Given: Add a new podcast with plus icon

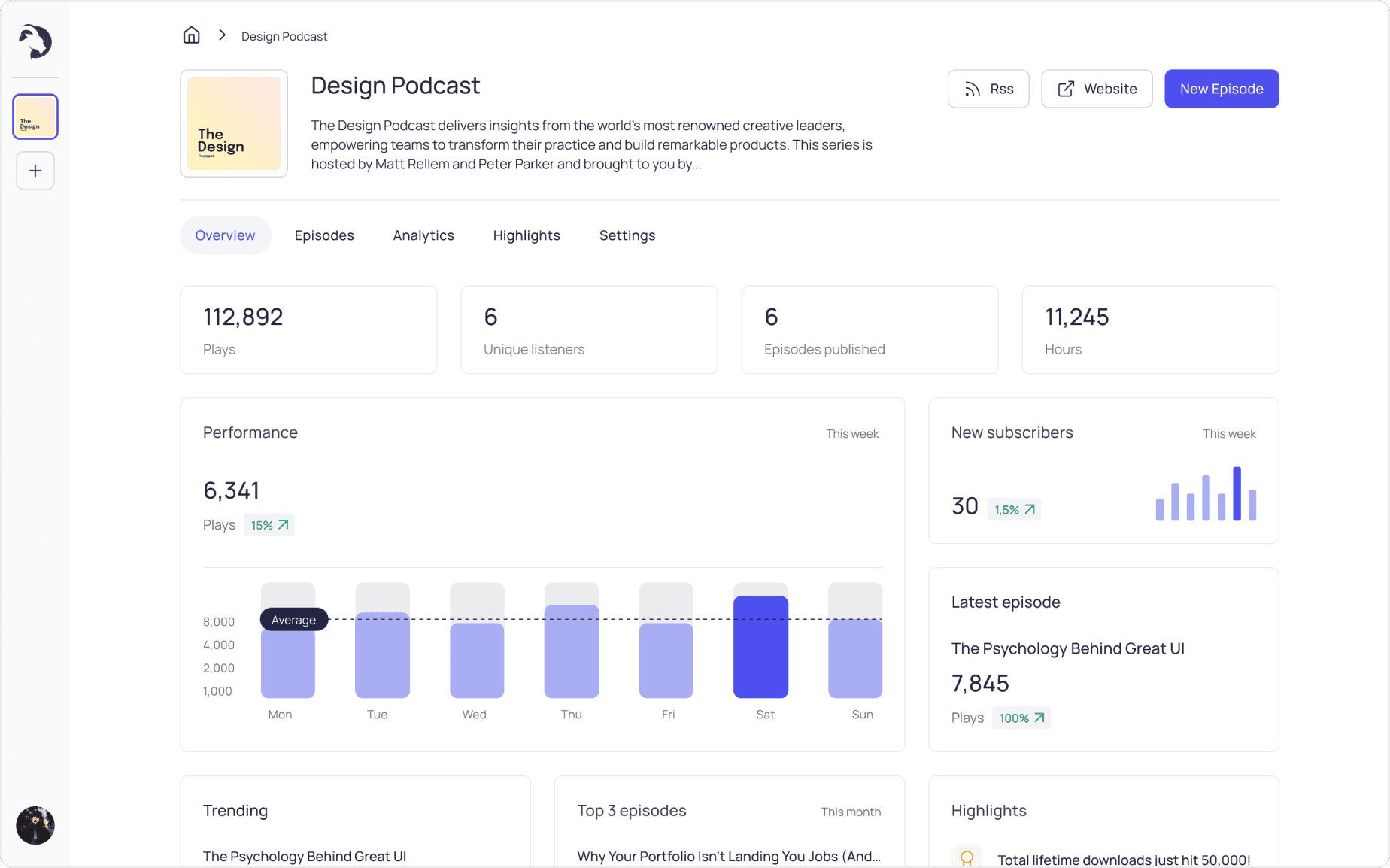Looking at the screenshot, I should pyautogui.click(x=35, y=171).
